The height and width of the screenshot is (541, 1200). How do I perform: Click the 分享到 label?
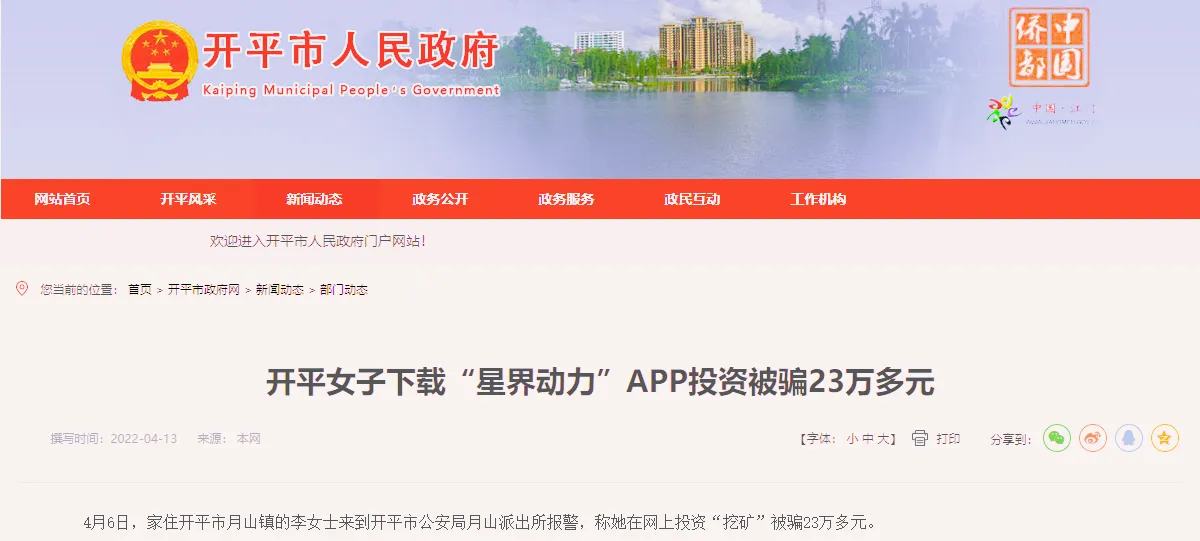[1011, 439]
